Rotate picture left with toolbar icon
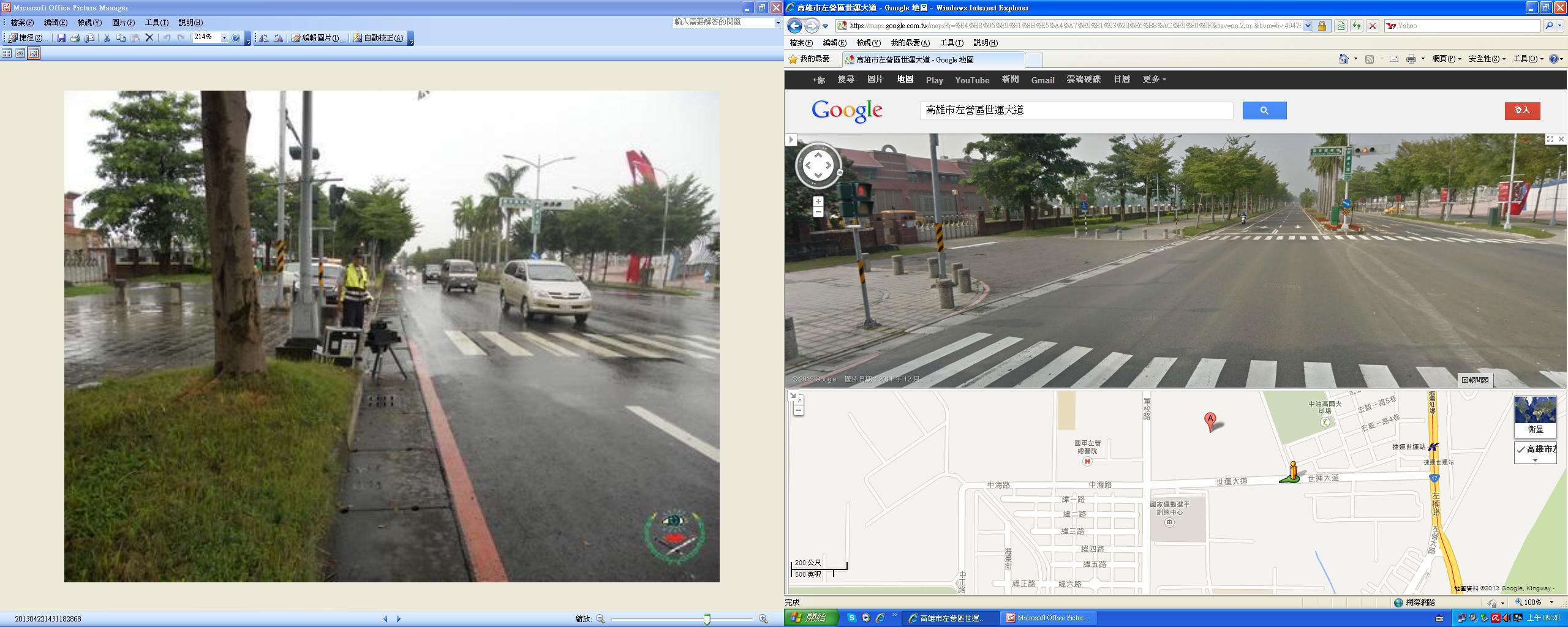The image size is (1568, 627). click(264, 38)
